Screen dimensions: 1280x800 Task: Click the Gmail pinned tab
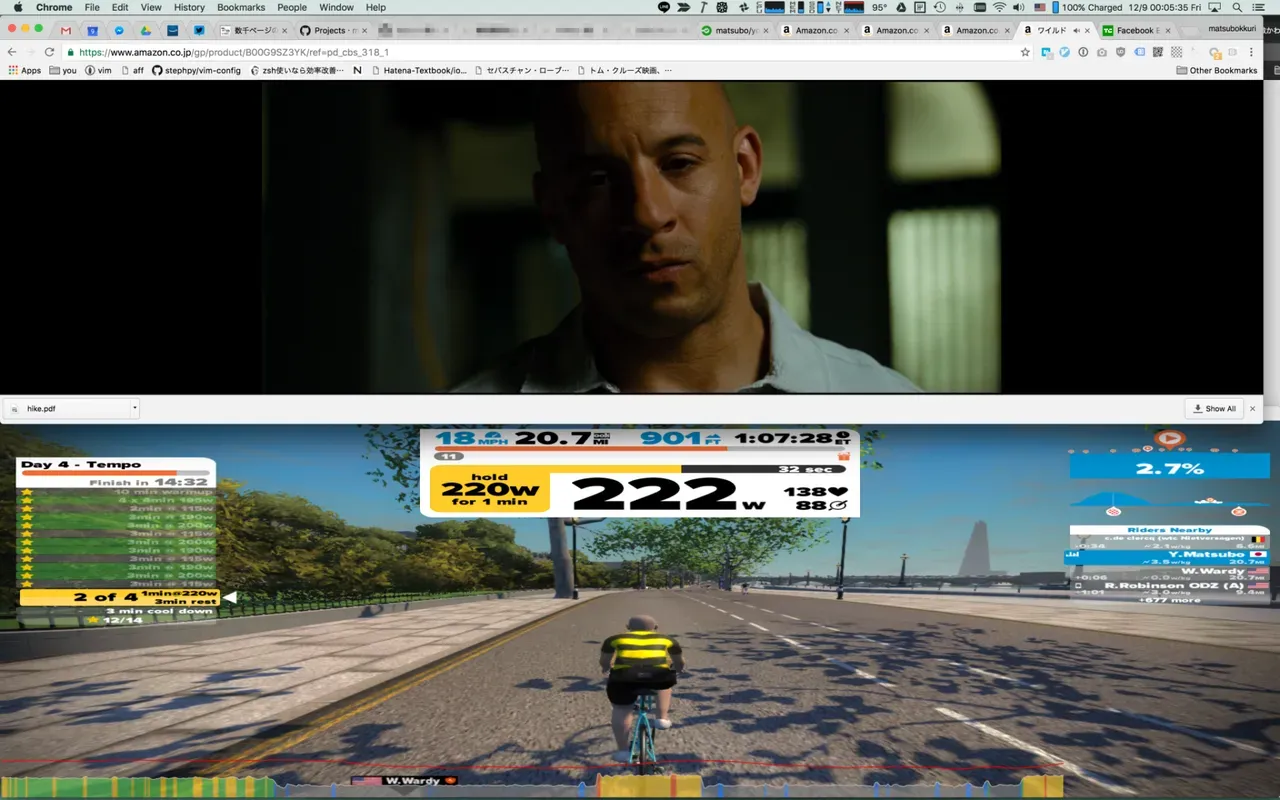[x=66, y=31]
